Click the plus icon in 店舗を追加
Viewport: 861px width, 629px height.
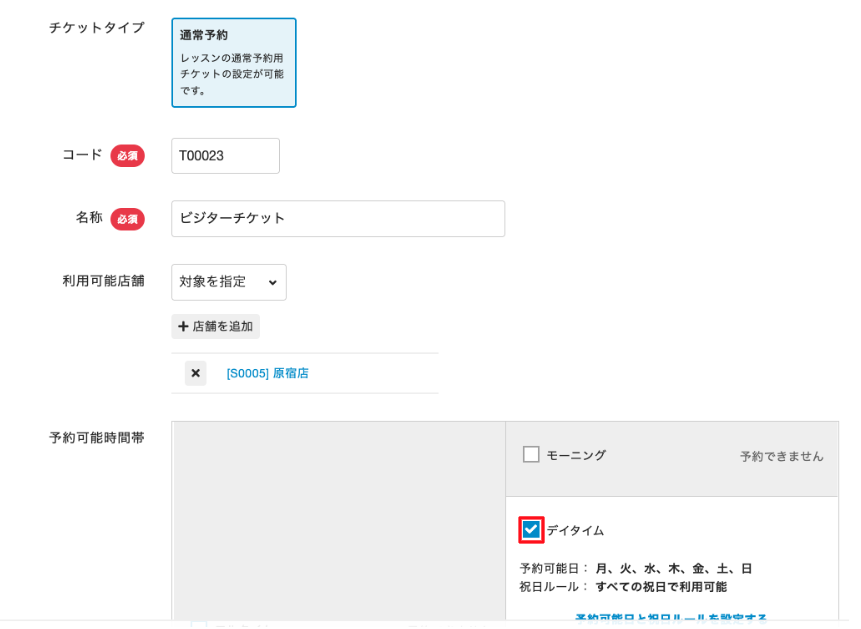pos(183,327)
